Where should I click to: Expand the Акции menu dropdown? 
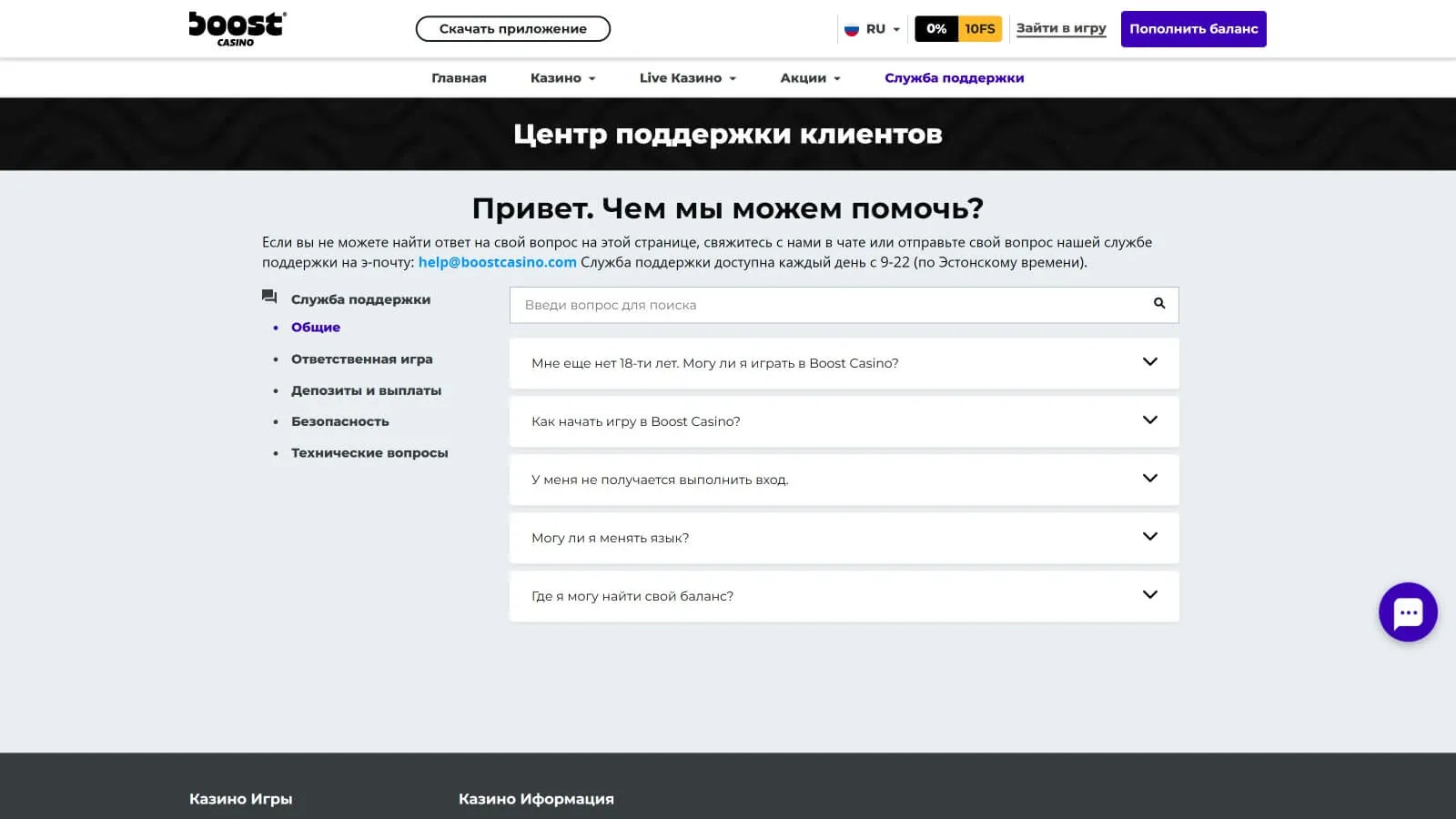click(x=811, y=78)
